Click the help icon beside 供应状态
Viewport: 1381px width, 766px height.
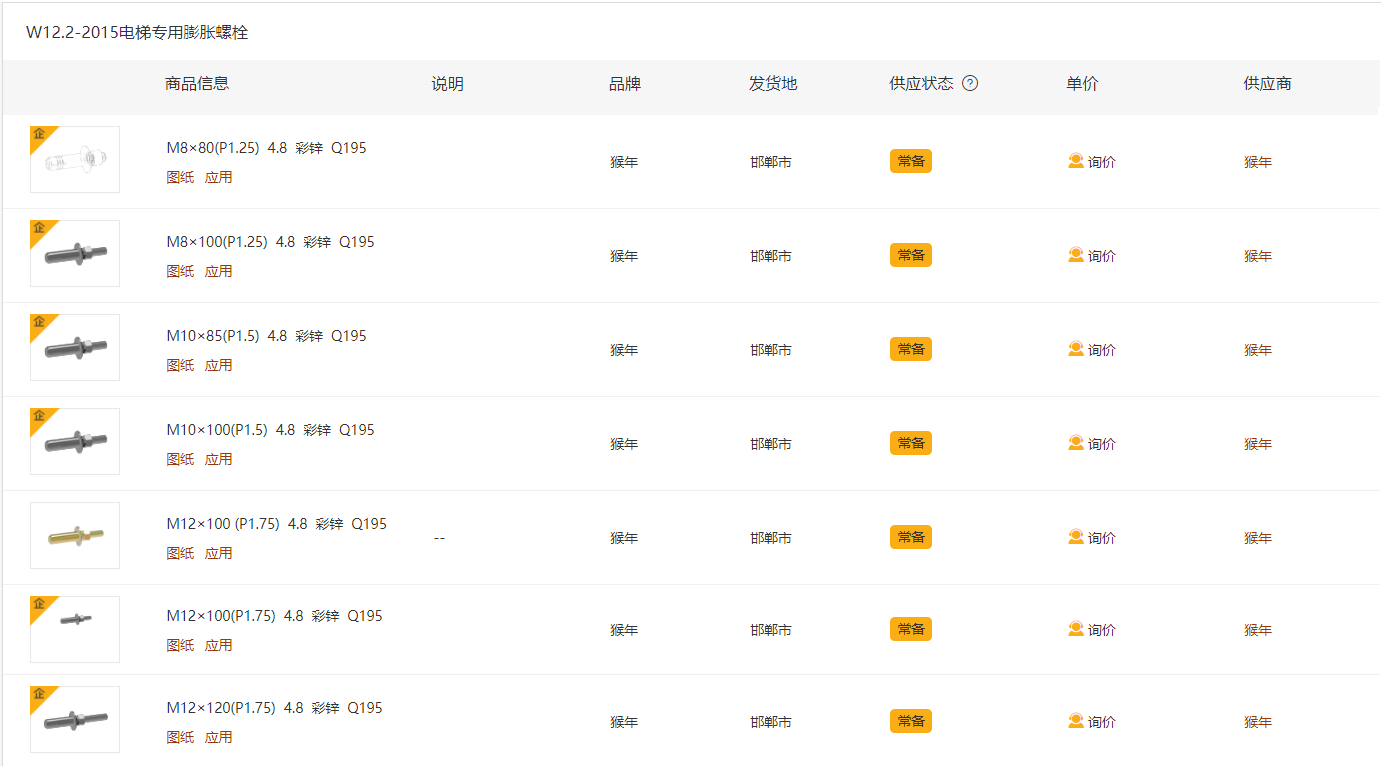(969, 84)
